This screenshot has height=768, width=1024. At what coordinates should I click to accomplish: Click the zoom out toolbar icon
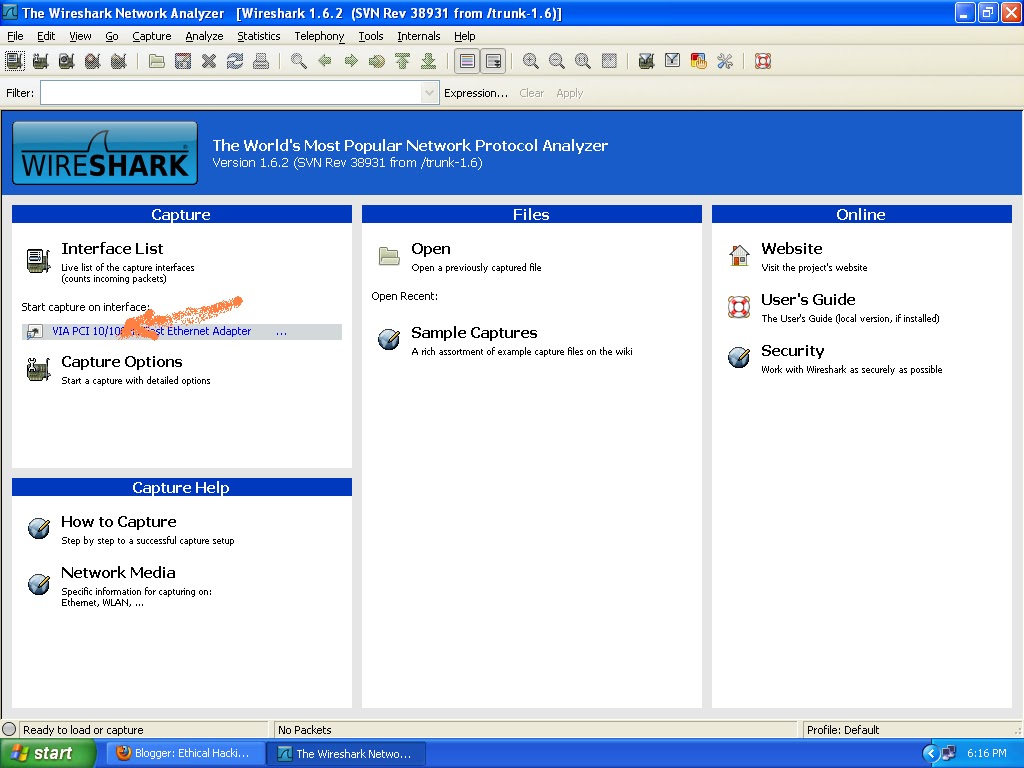(557, 61)
